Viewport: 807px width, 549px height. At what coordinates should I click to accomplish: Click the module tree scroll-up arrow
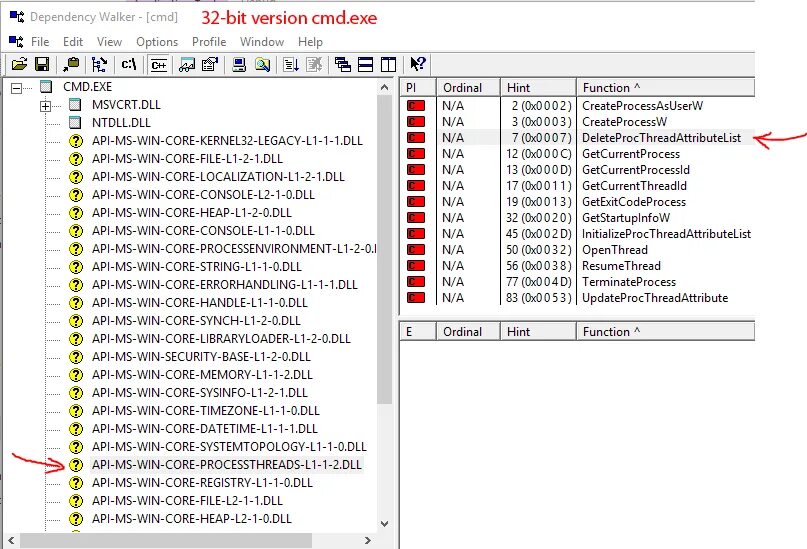(384, 87)
